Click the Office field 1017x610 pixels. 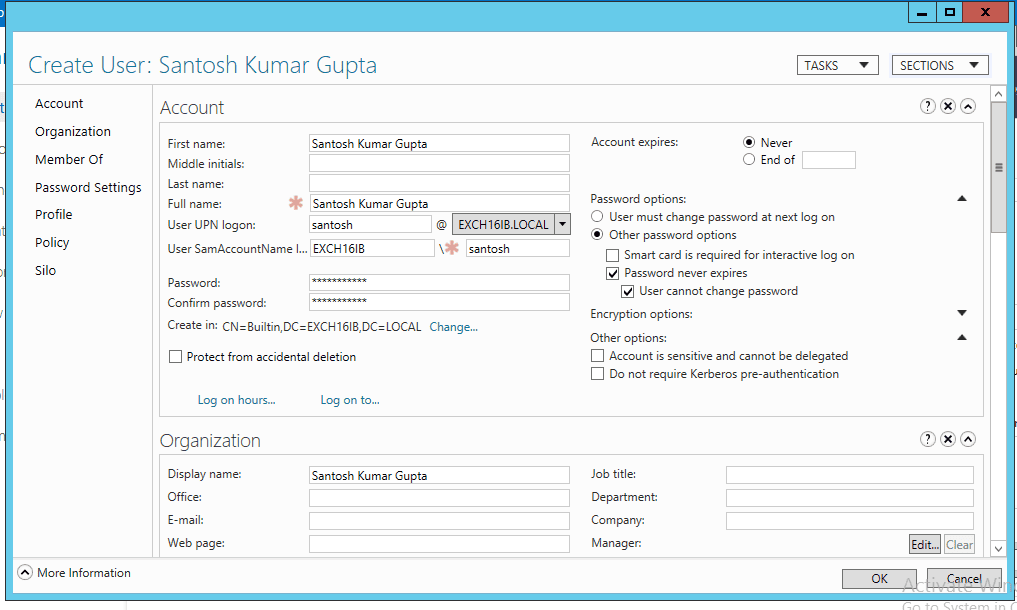pyautogui.click(x=439, y=498)
